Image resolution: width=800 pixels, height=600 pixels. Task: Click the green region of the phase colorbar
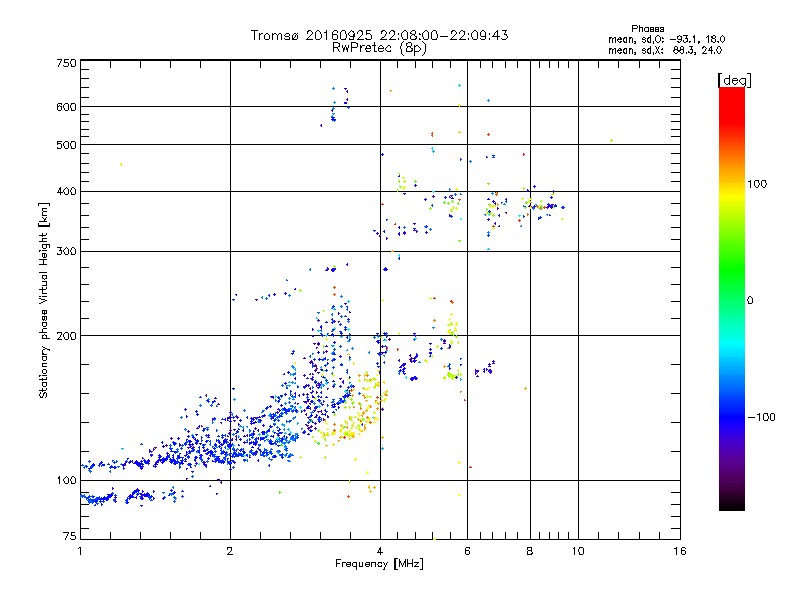point(732,270)
